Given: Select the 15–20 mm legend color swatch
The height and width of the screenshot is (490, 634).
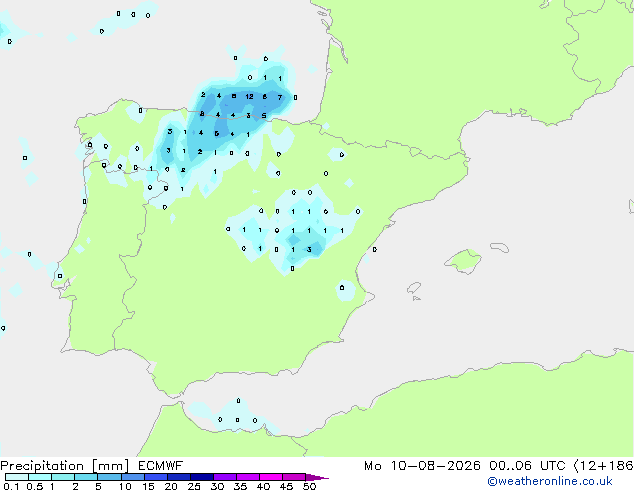Looking at the screenshot, I should click(155, 477).
